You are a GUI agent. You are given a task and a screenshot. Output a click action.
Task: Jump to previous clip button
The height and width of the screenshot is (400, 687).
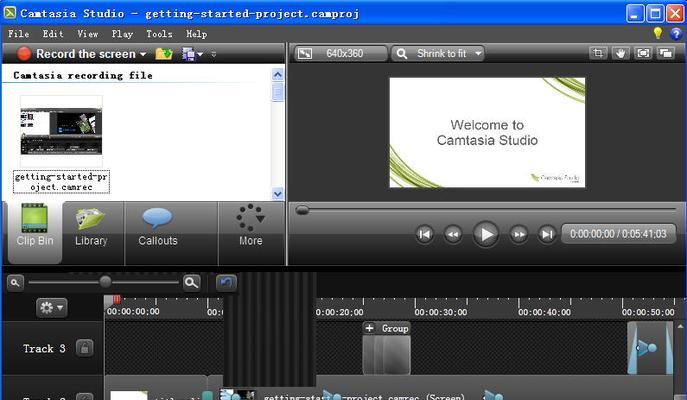(425, 234)
